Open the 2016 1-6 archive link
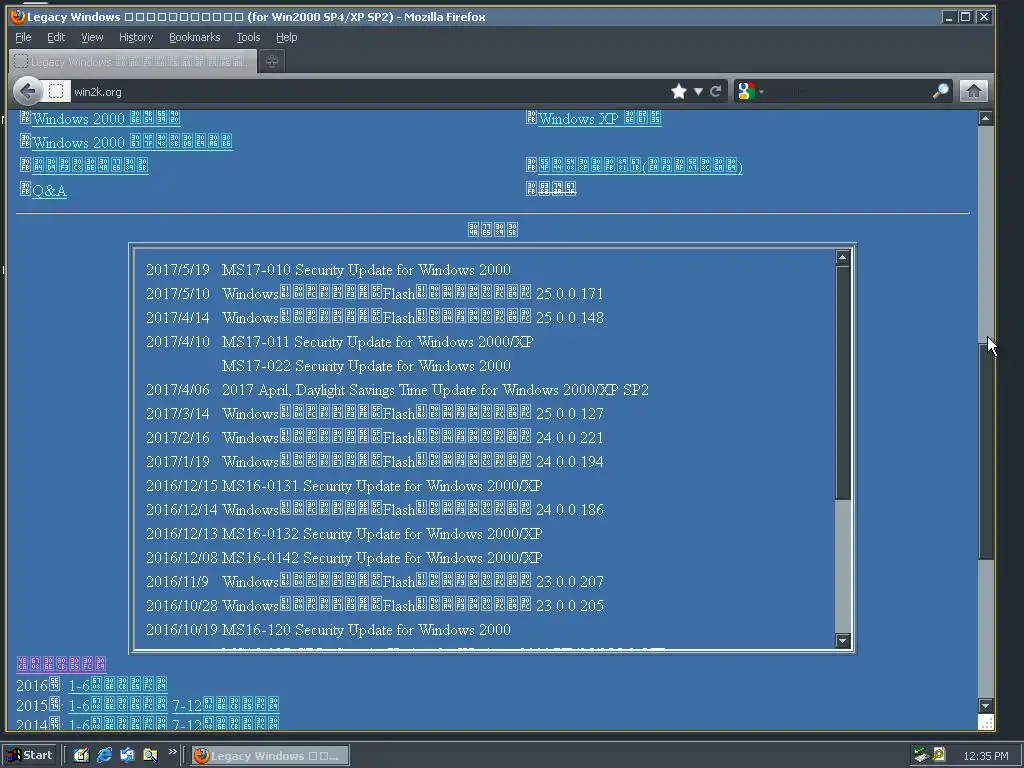The image size is (1024, 768). pos(118,685)
